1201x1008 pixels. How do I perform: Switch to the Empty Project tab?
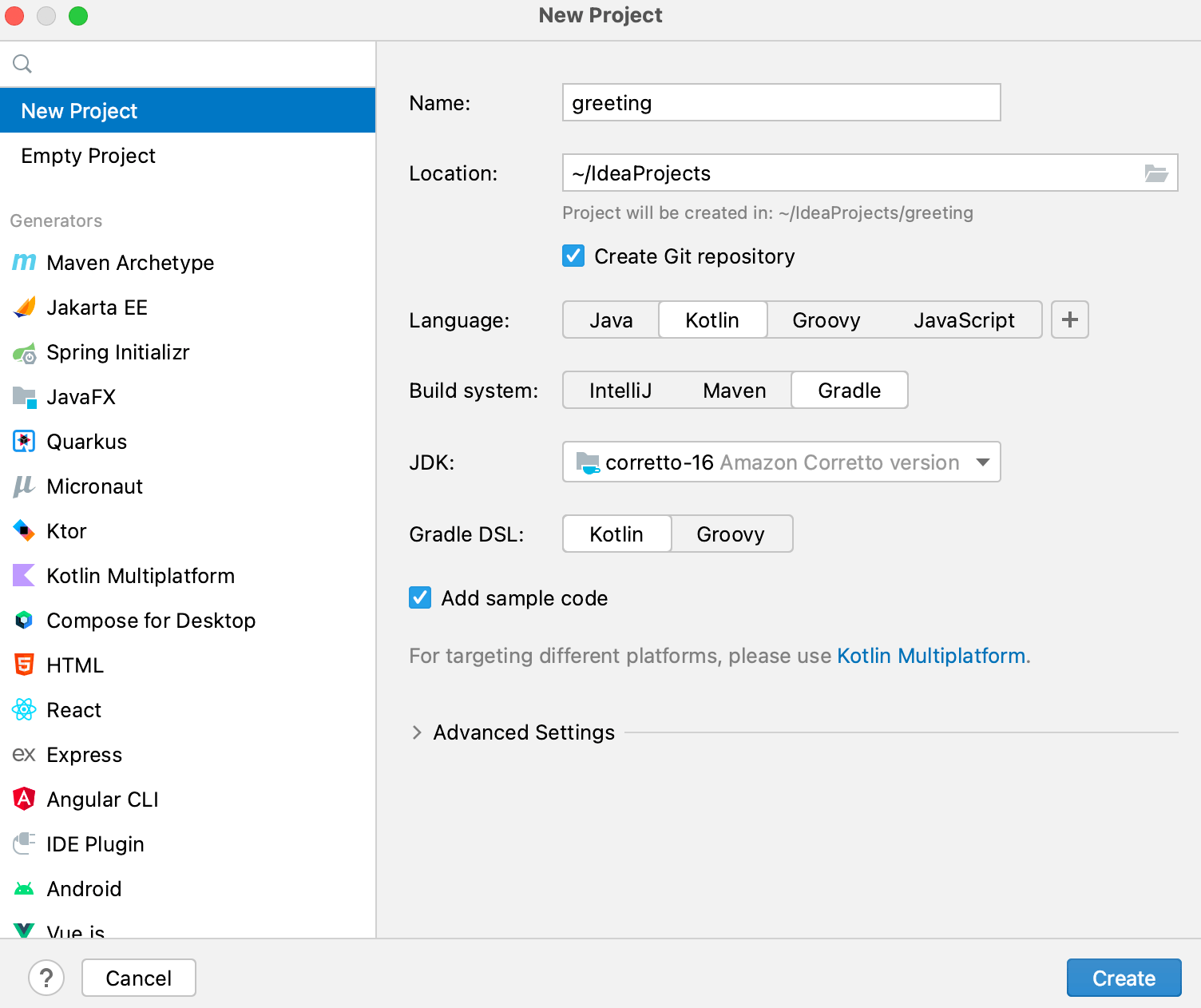[88, 156]
